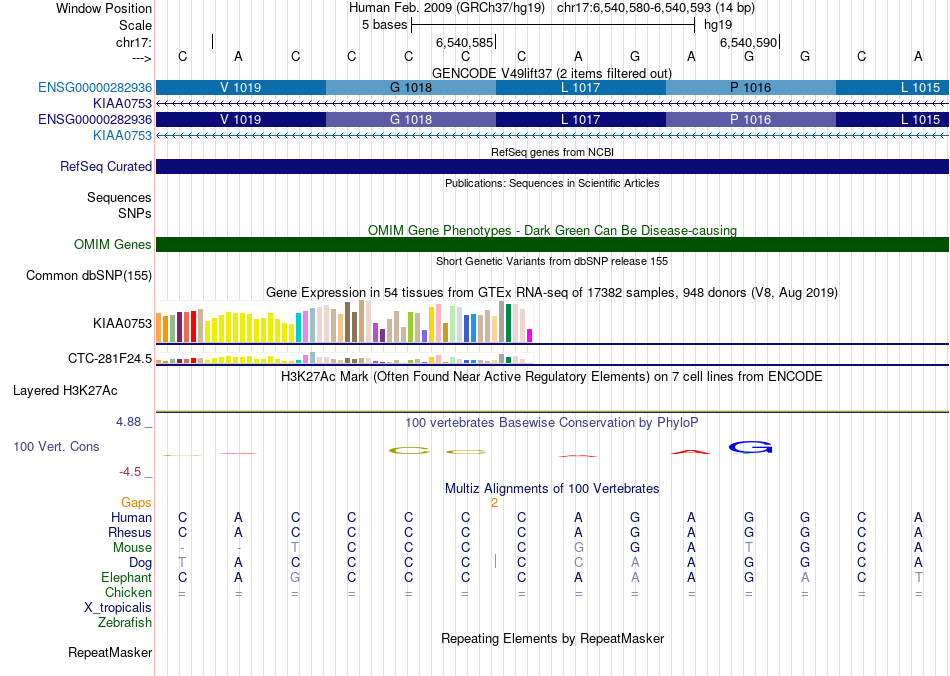Screen dimensions: 950x676
Task: Select the V 1019 codon in light blue track
Action: pos(241,87)
